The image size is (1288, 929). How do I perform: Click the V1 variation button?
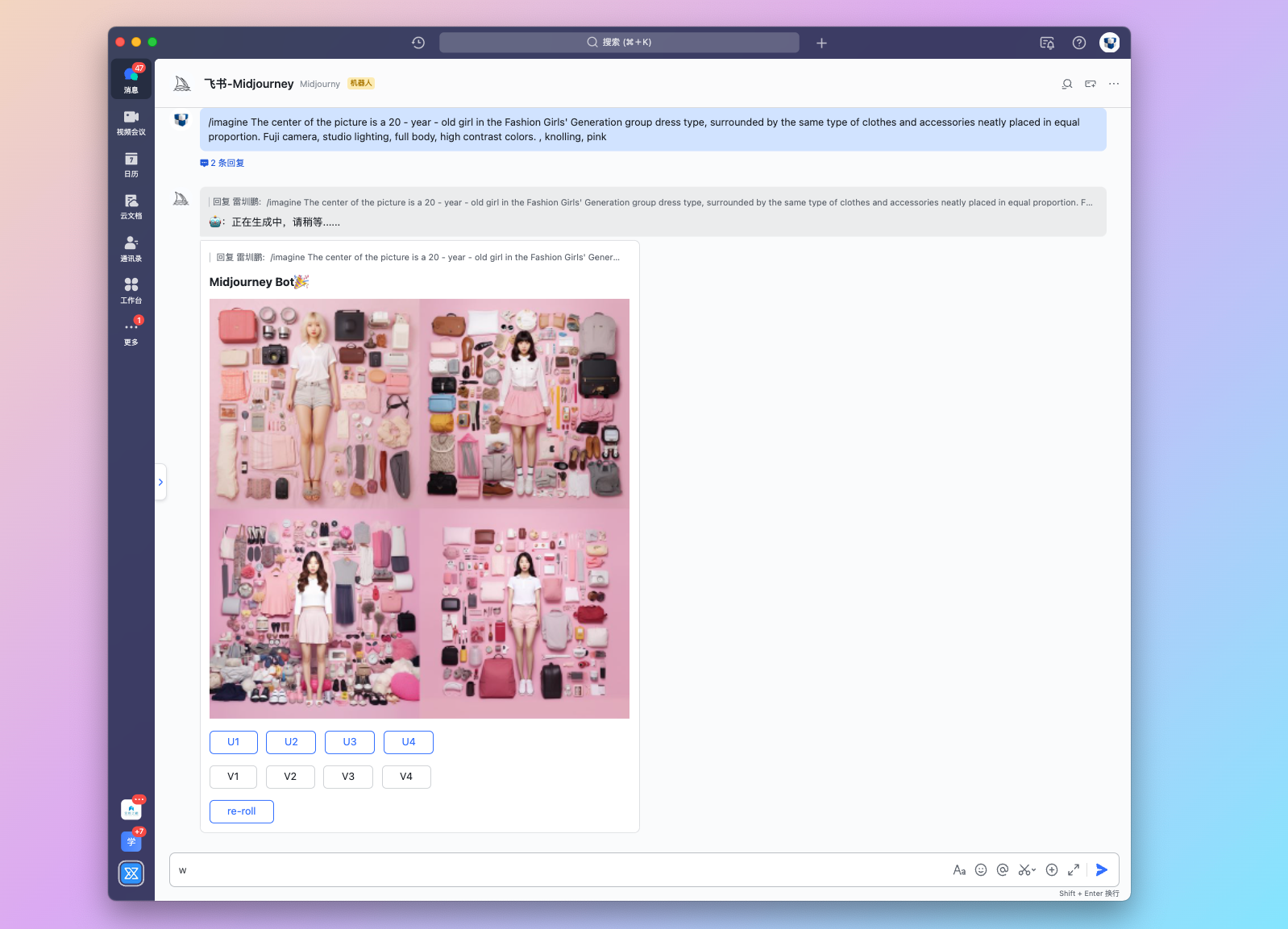233,777
